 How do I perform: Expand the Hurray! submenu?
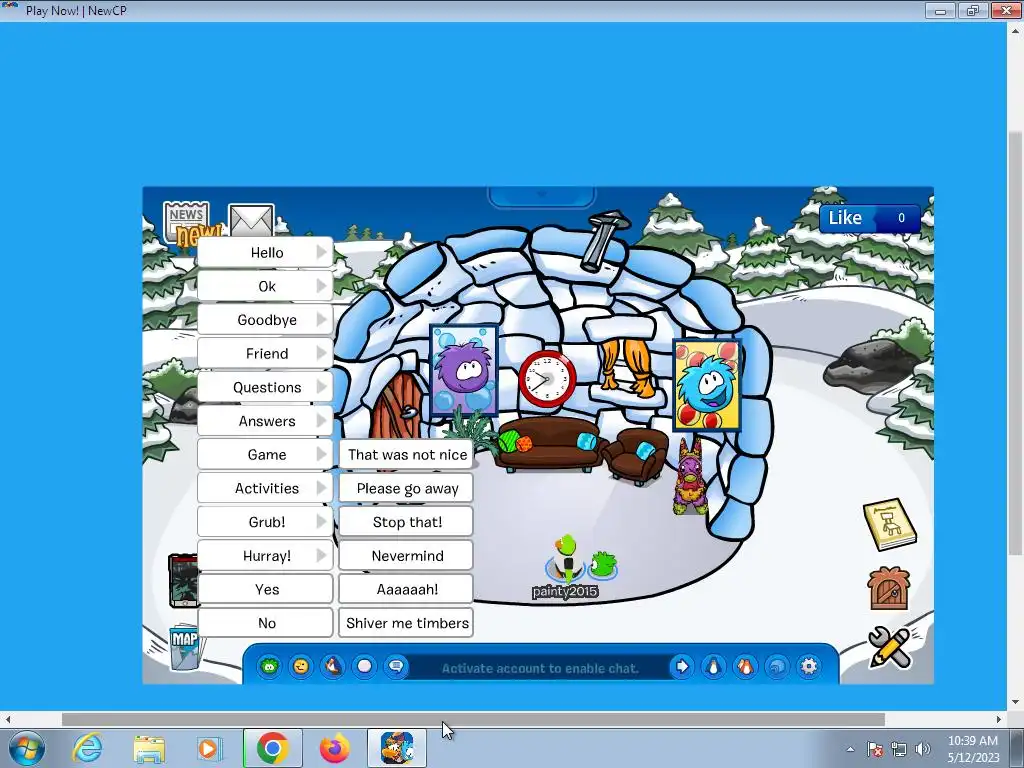coord(265,556)
